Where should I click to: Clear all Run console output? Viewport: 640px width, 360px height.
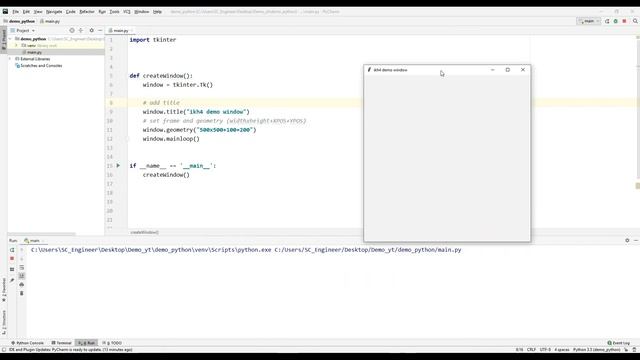click(x=22, y=293)
